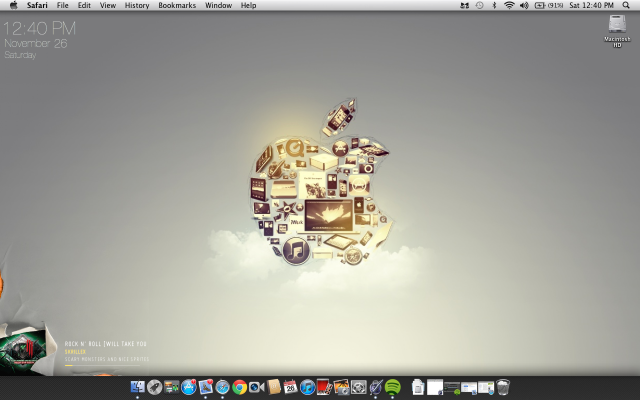
Task: Open the Address Book dock icon
Action: click(x=273, y=387)
